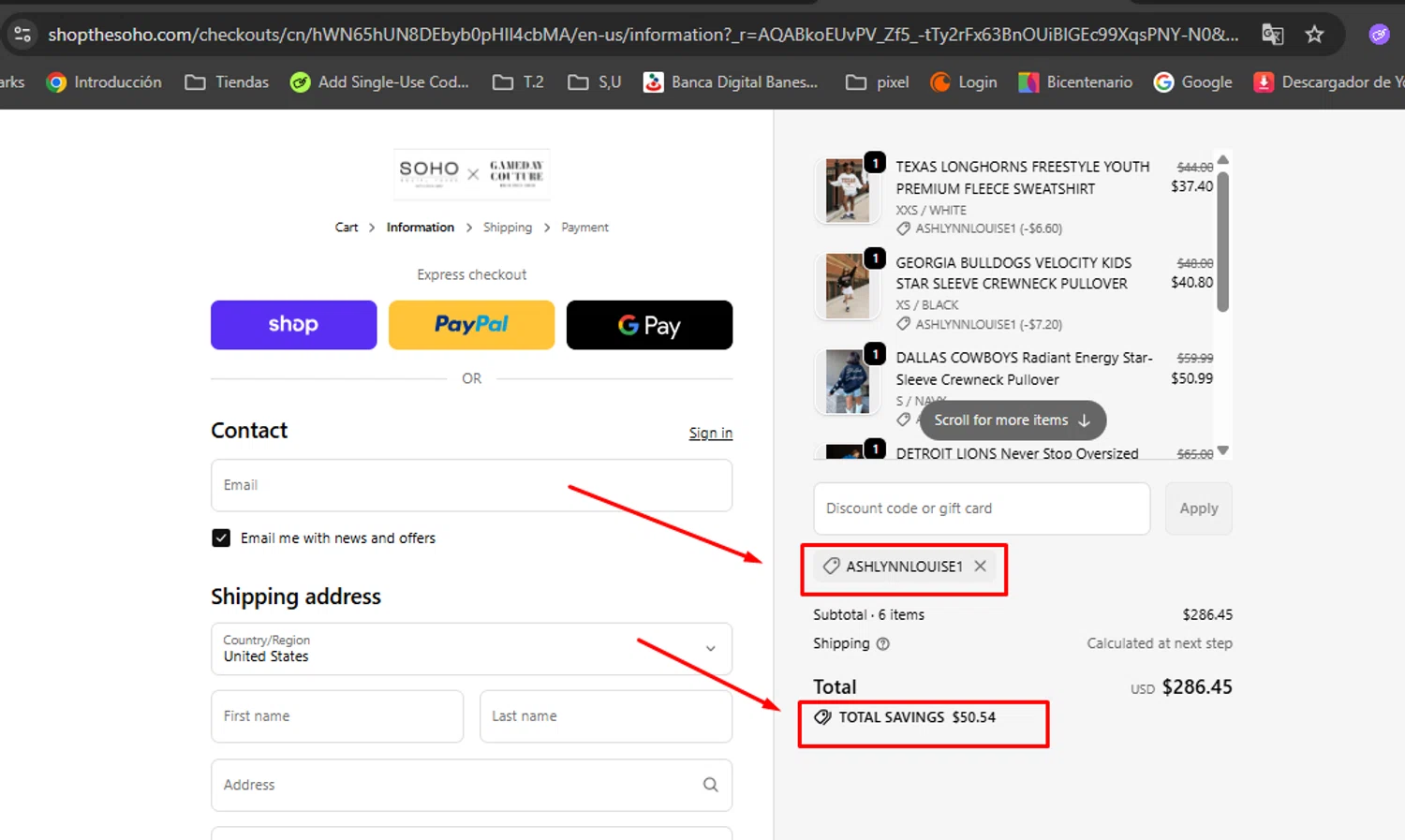This screenshot has height=840, width=1405.
Task: Focus the Address field
Action: coord(471,785)
